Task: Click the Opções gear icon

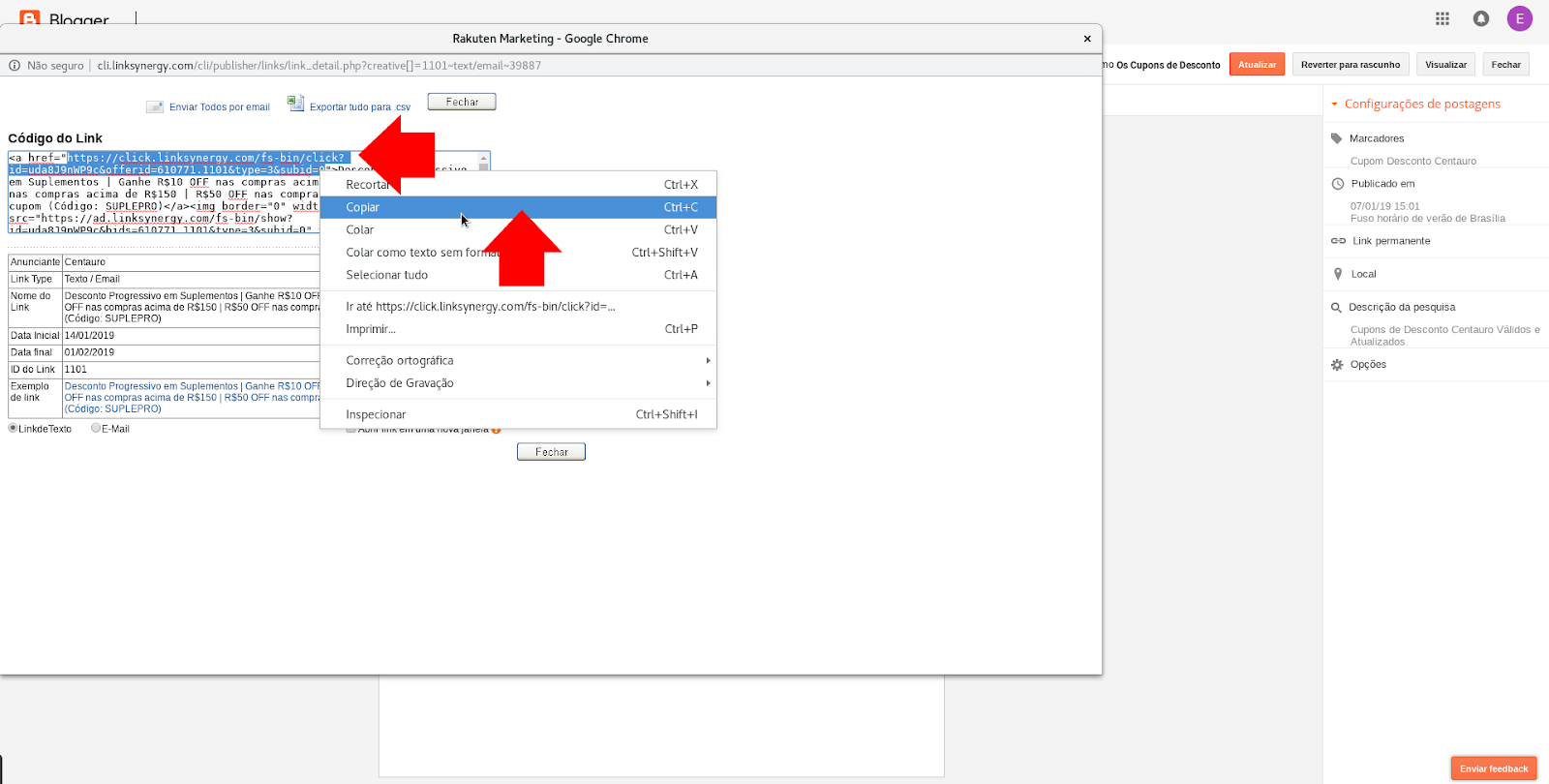Action: point(1337,365)
